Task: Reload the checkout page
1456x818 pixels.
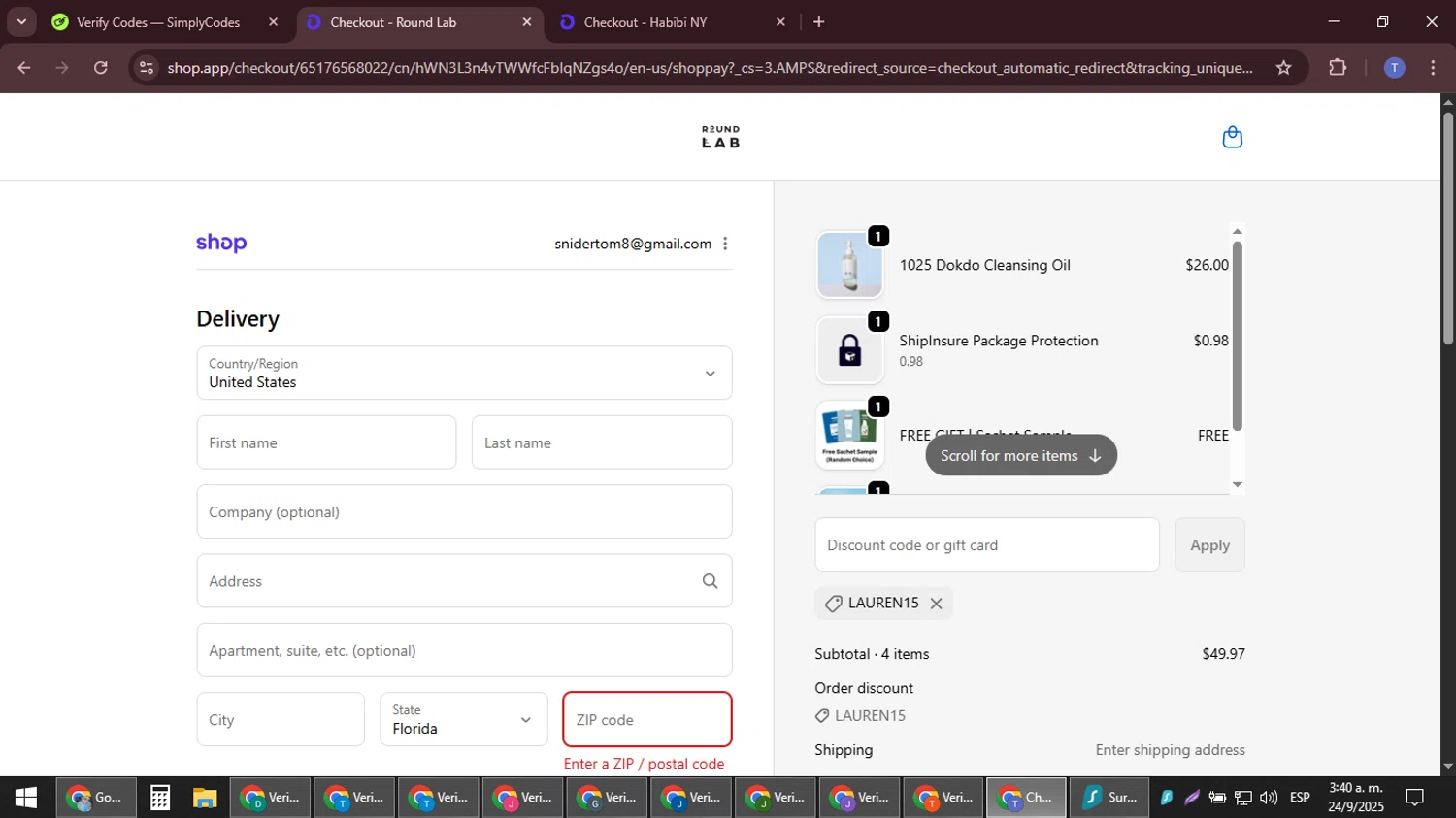Action: coord(101,68)
